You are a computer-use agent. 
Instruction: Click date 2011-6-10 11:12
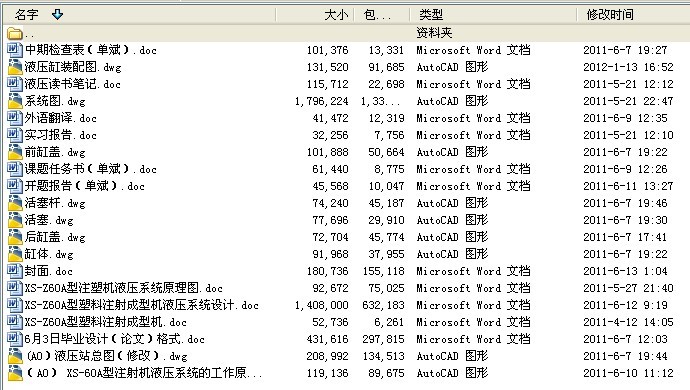628,373
